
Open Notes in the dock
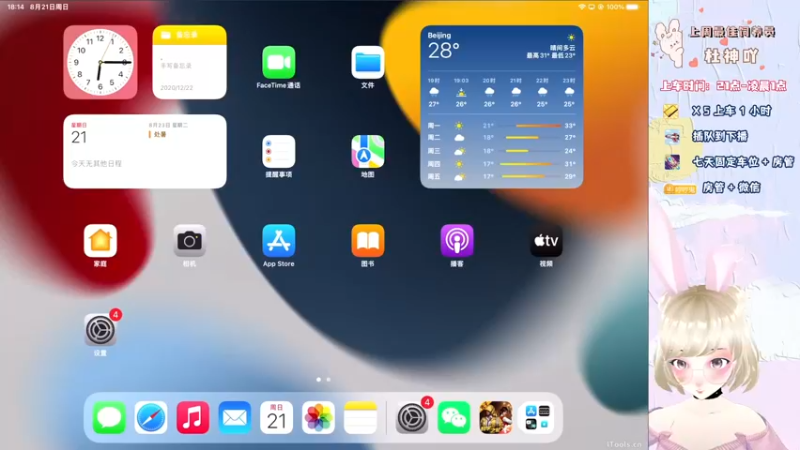[x=360, y=418]
